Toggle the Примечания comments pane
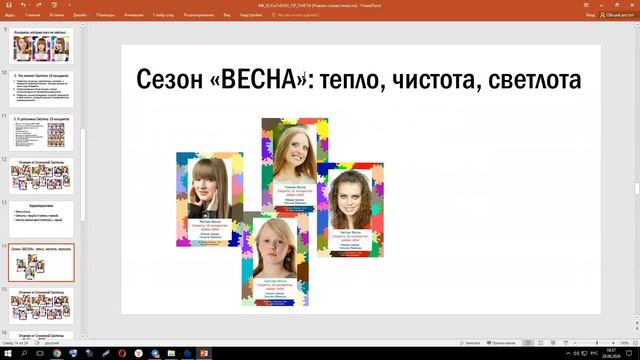The image size is (640, 360). pos(501,343)
